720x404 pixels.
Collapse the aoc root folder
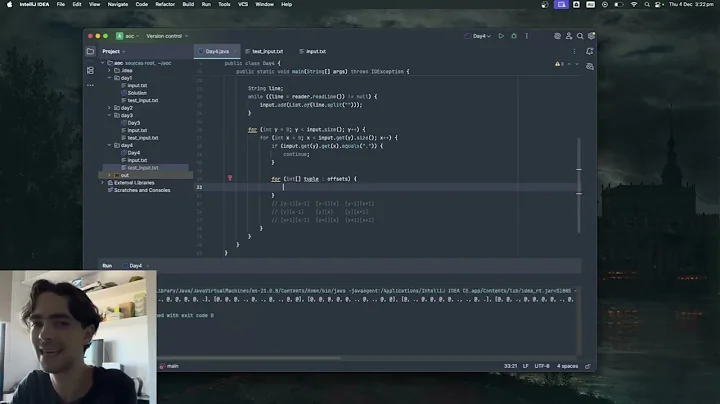103,63
